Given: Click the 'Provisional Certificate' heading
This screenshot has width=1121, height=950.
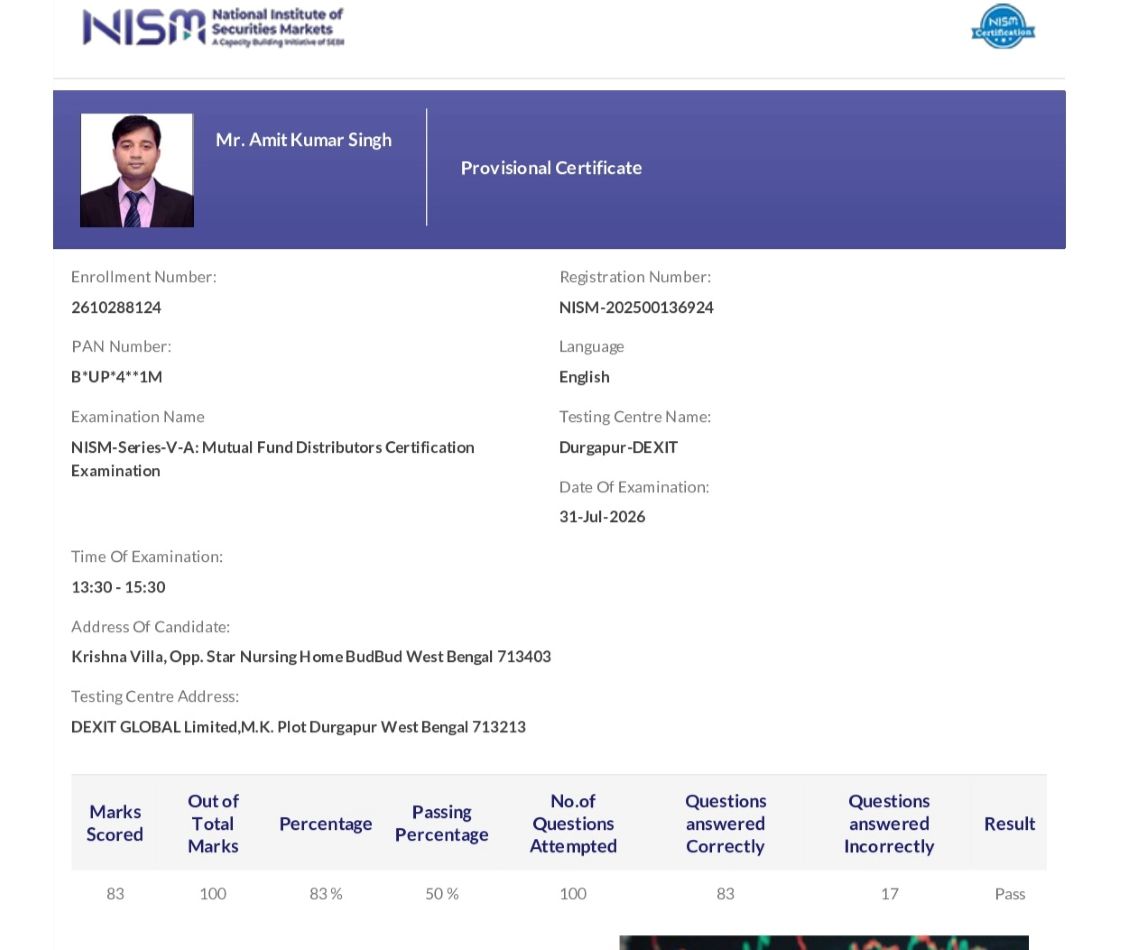Looking at the screenshot, I should tap(551, 168).
